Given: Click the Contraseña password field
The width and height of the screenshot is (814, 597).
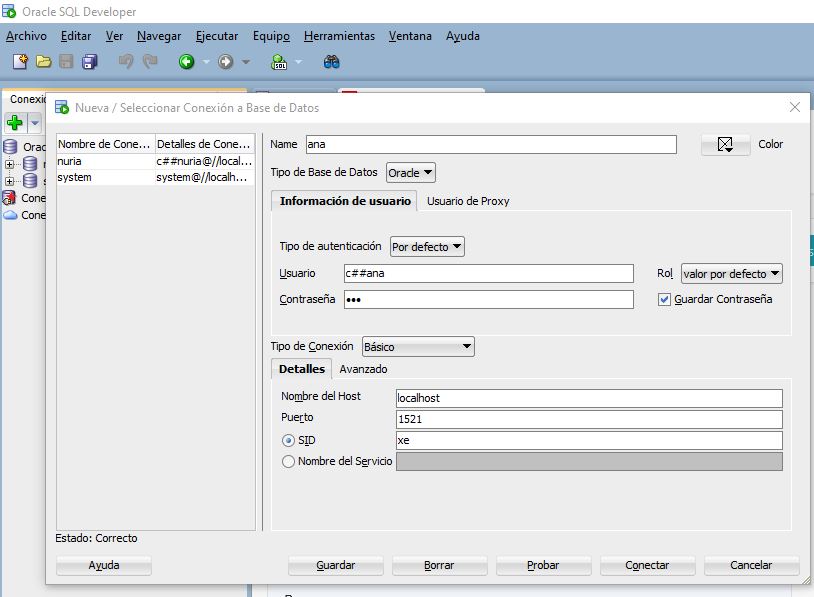Looking at the screenshot, I should click(489, 300).
